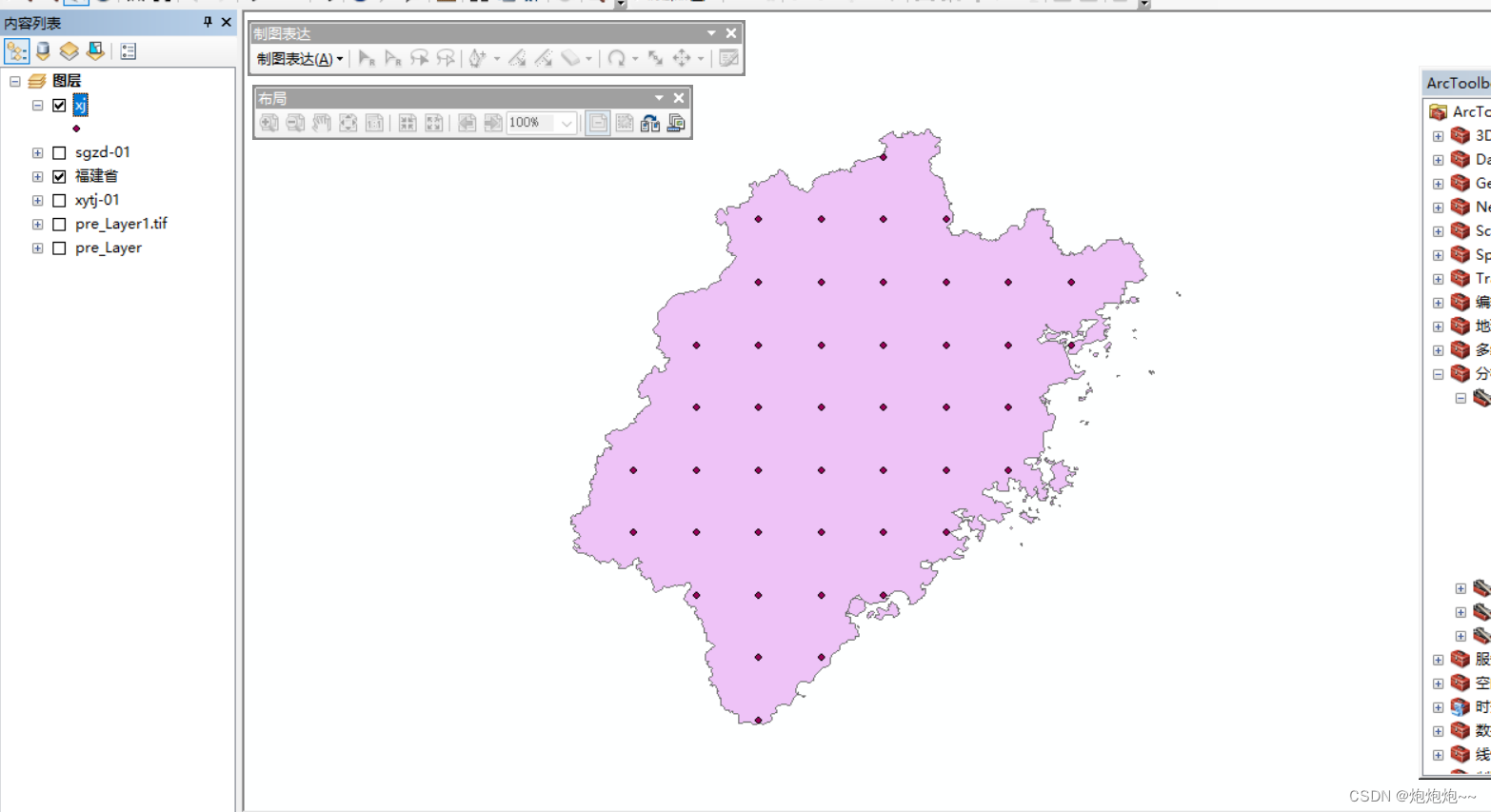Screen dimensions: 1491x812
Task: Select the 福建省 layer name
Action: click(96, 176)
